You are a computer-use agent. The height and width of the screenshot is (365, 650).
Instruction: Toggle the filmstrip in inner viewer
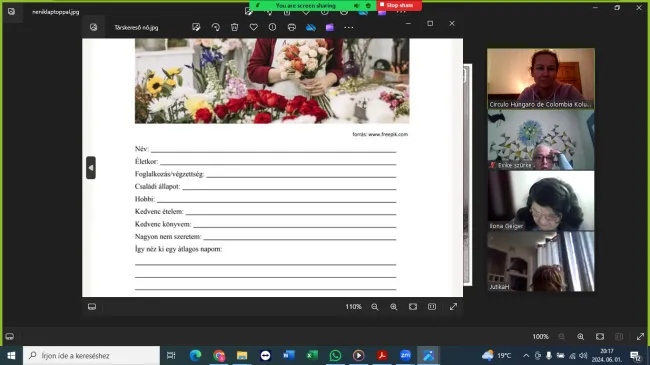pos(92,307)
